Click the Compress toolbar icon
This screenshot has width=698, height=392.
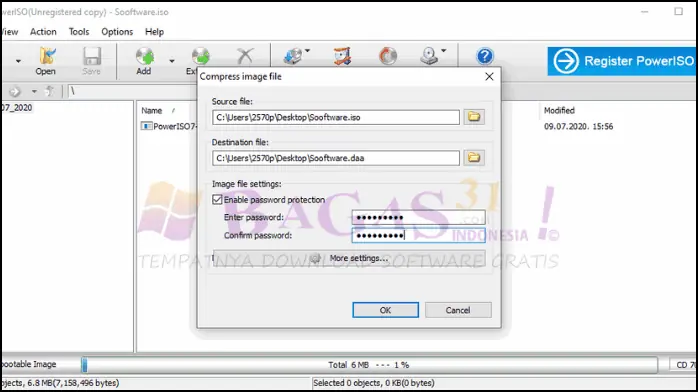[x=342, y=56]
